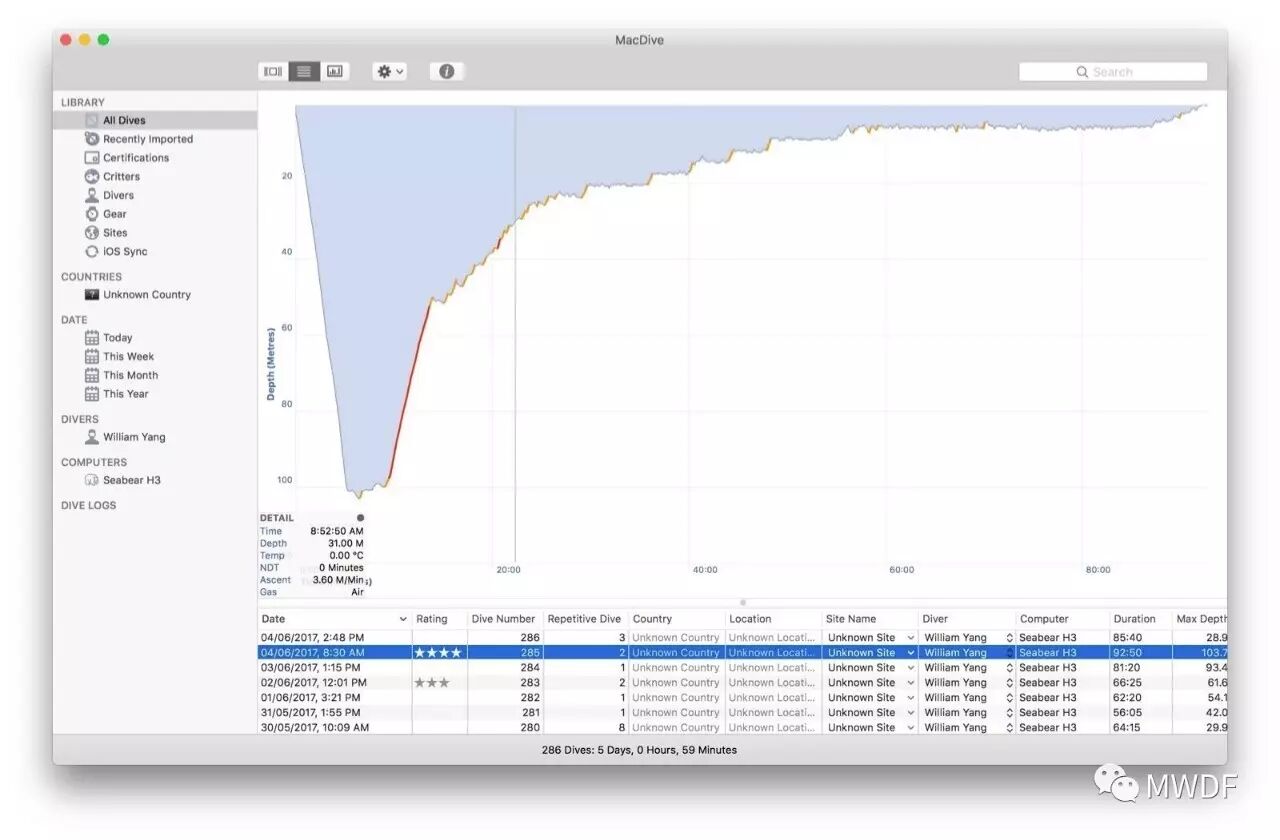Sort by the Date column header
The height and width of the screenshot is (840, 1280).
(x=334, y=619)
